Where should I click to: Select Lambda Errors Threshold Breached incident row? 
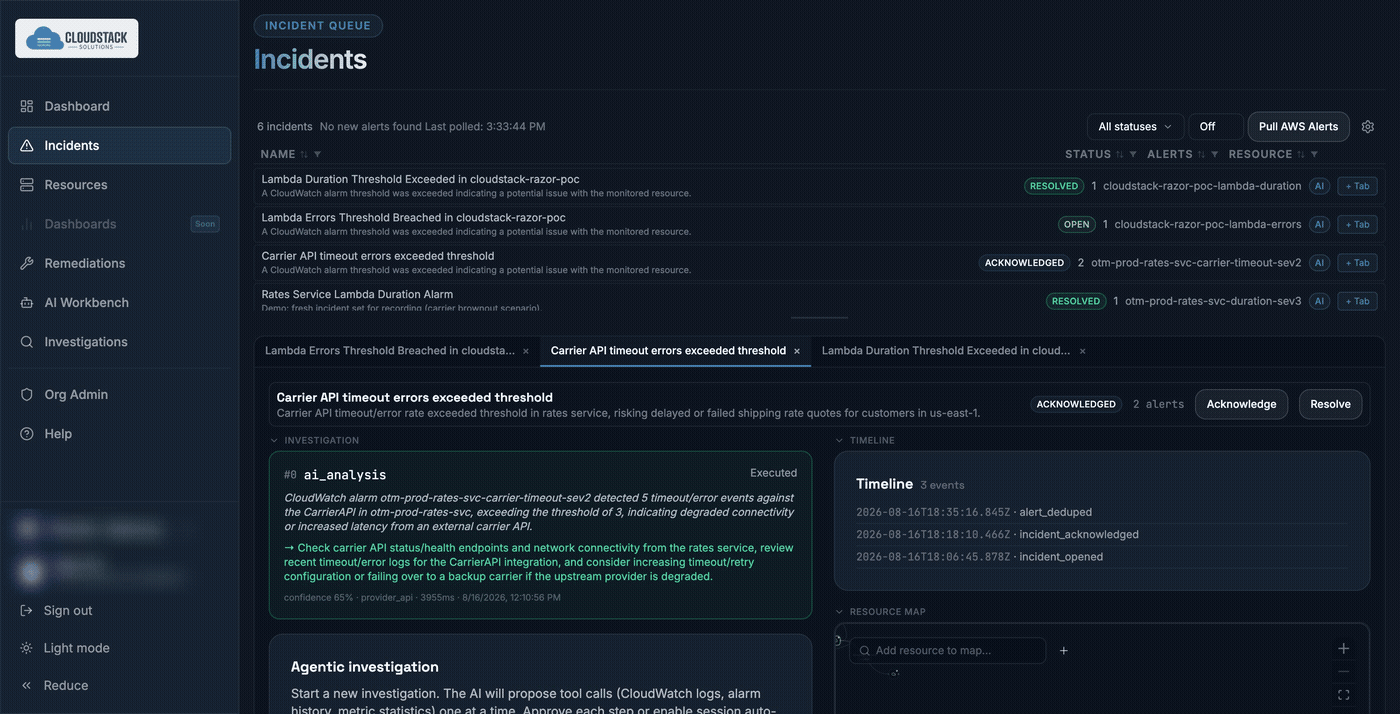pyautogui.click(x=820, y=224)
